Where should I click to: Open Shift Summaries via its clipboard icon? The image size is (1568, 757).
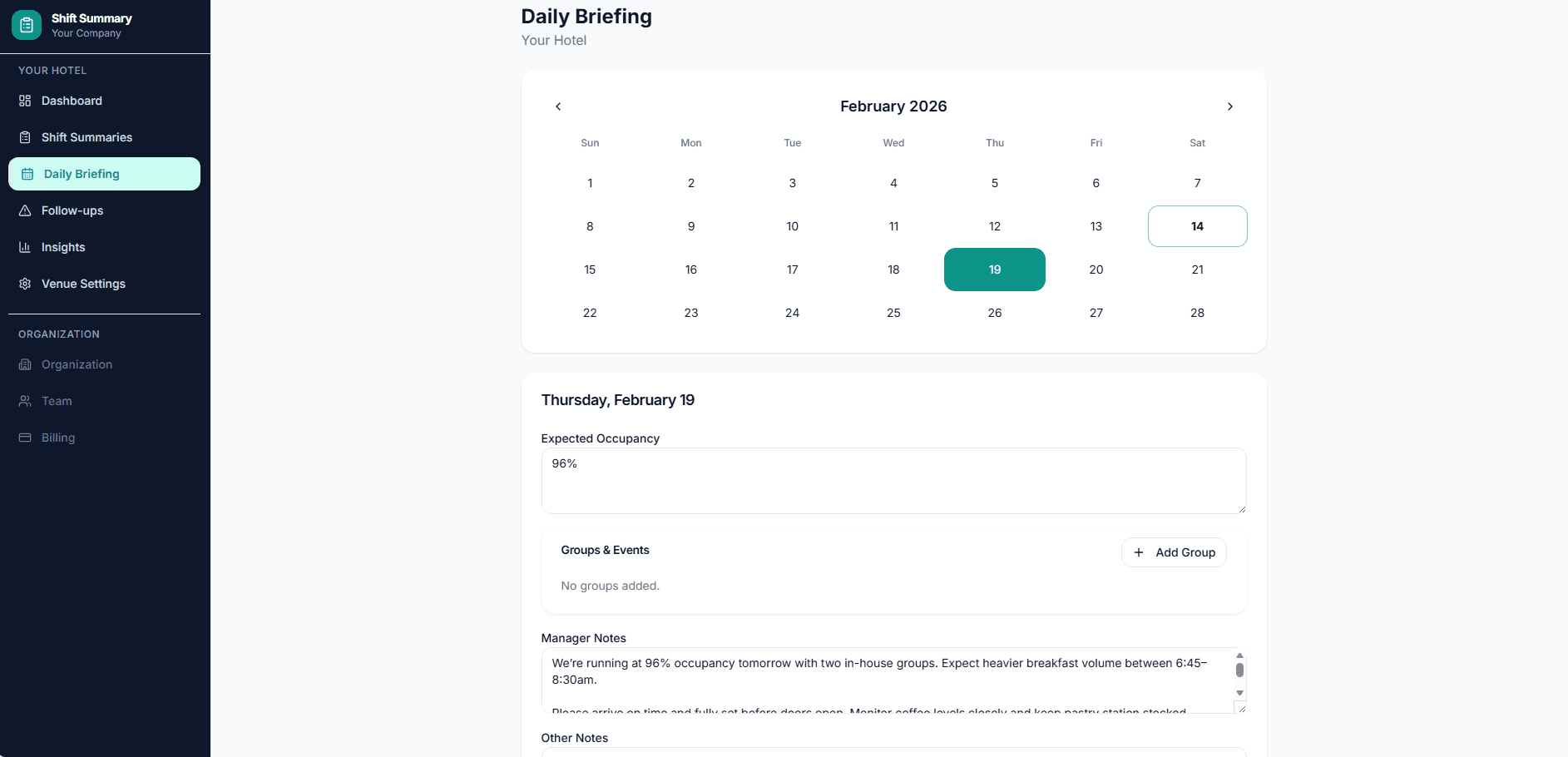(26, 137)
